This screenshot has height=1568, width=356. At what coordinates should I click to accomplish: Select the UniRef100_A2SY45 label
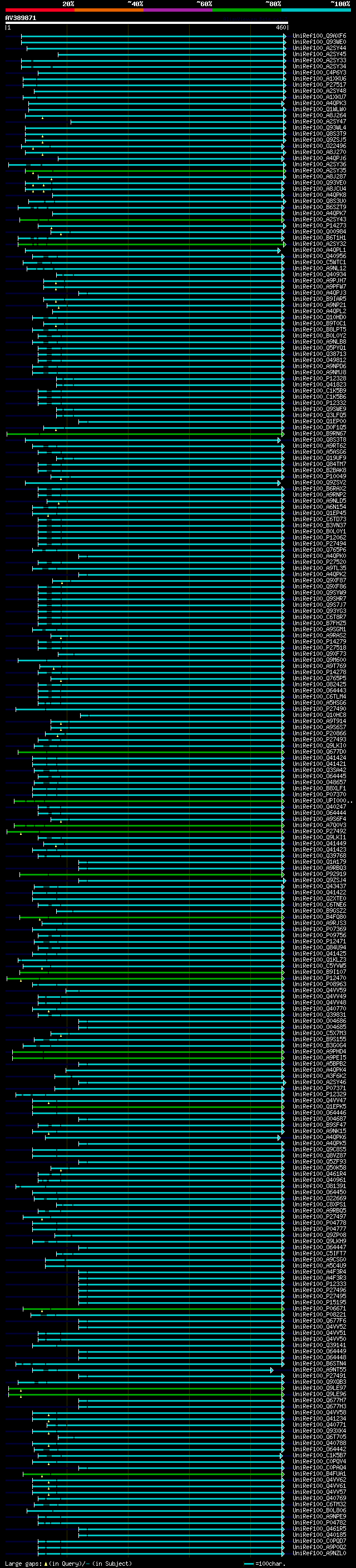click(319, 54)
